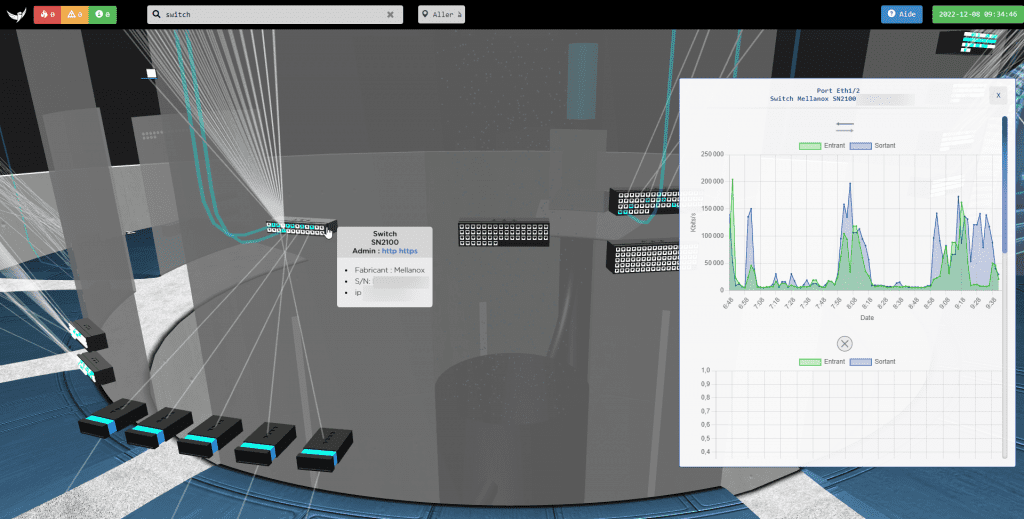This screenshot has height=519, width=1024.
Task: Click the magnifier icon in the search bar
Action: click(157, 14)
